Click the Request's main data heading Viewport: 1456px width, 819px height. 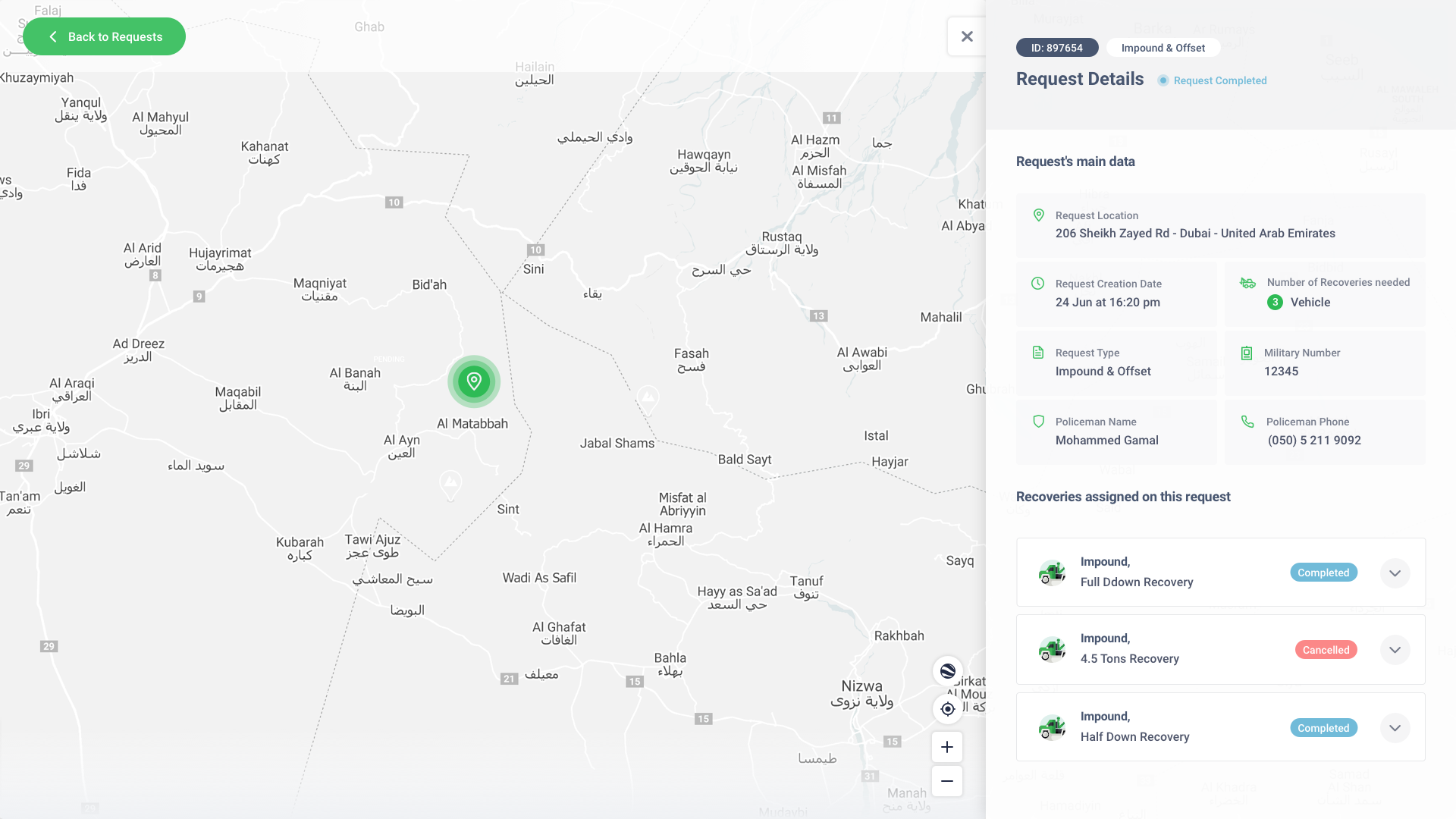pos(1075,162)
